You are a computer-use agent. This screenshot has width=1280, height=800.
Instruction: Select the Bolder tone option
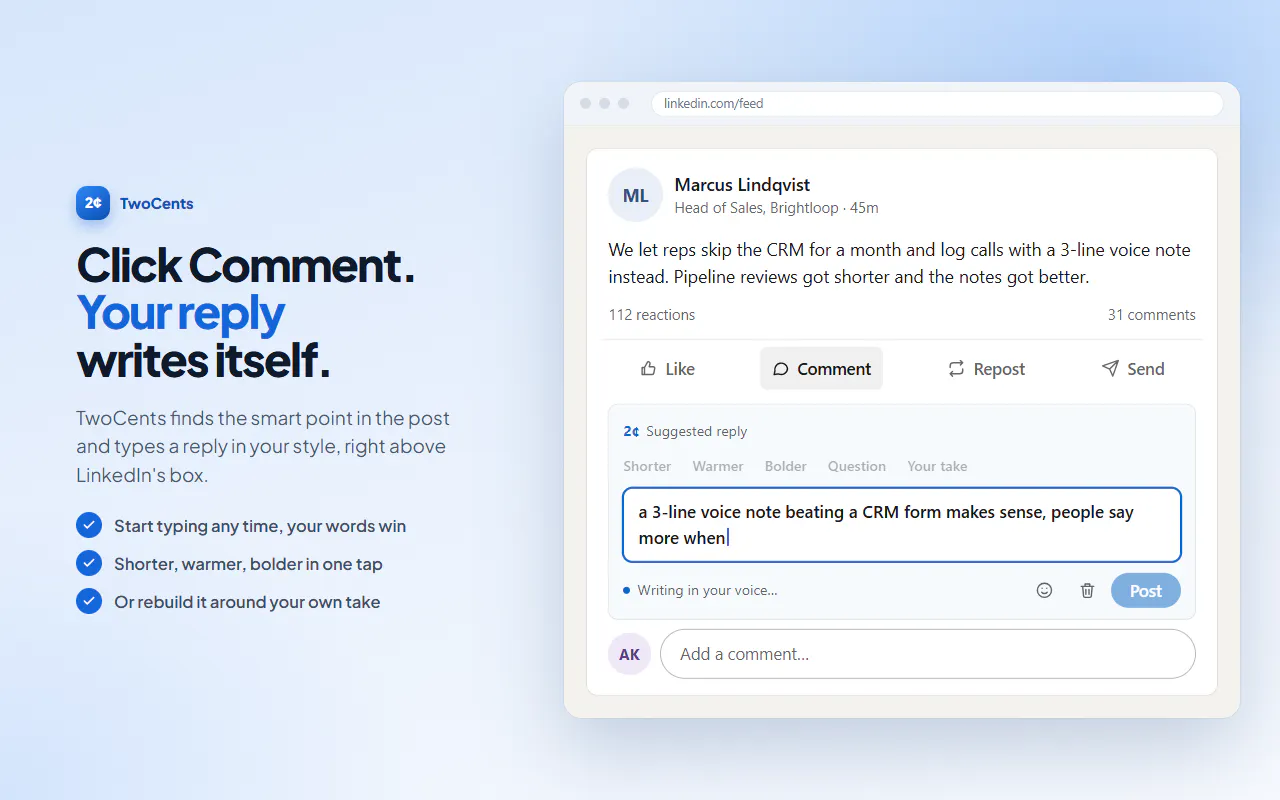[786, 466]
